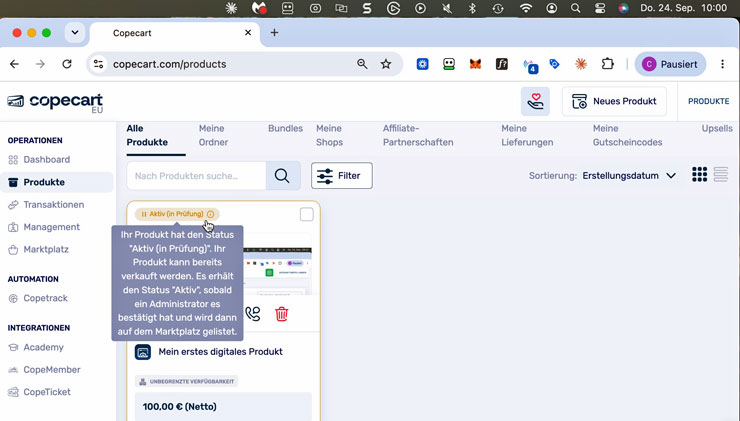Click the heart-in-hand icon in header
The image size is (740, 421).
tap(535, 101)
